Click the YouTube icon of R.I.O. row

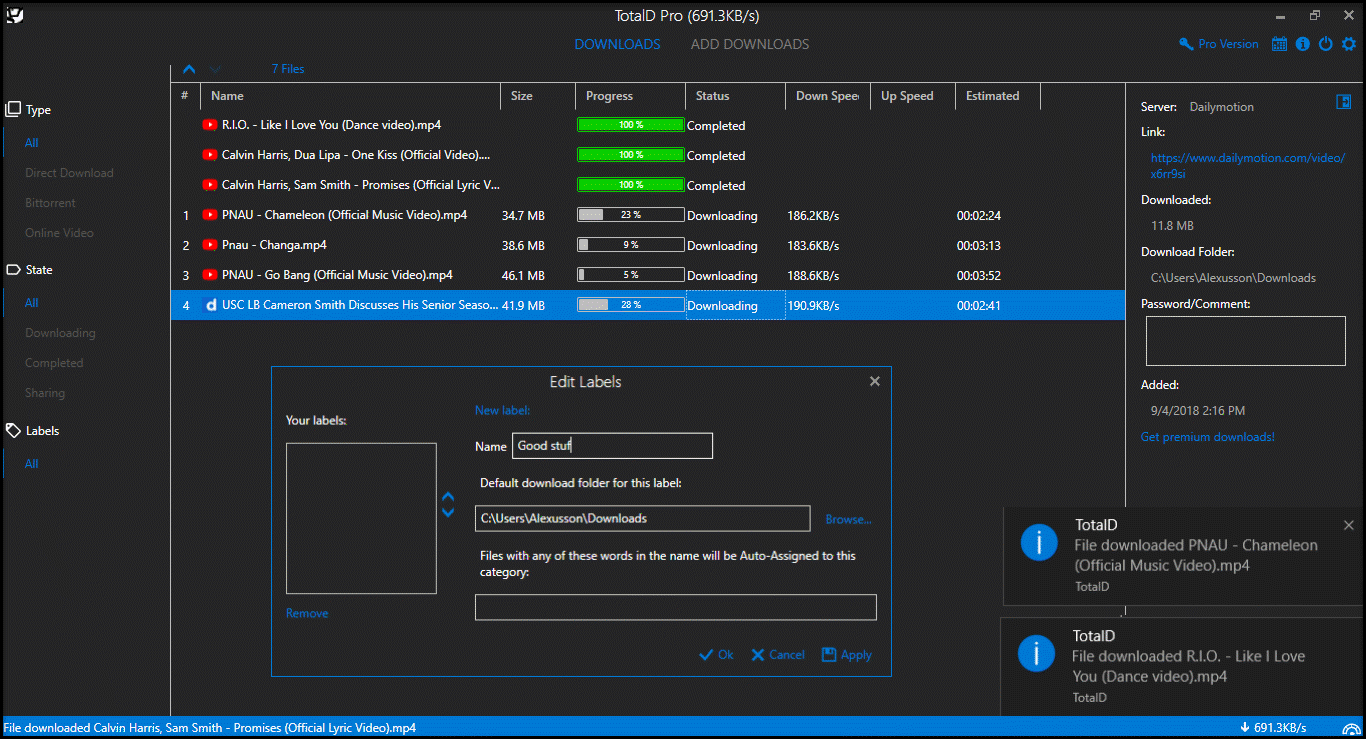tap(210, 125)
